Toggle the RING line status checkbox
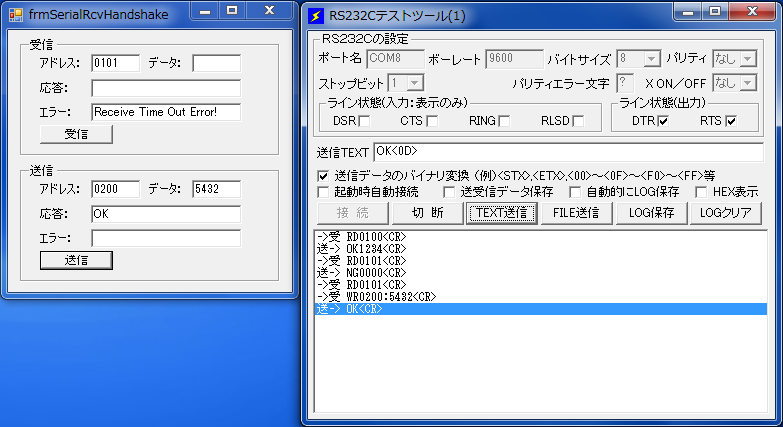 pos(504,121)
